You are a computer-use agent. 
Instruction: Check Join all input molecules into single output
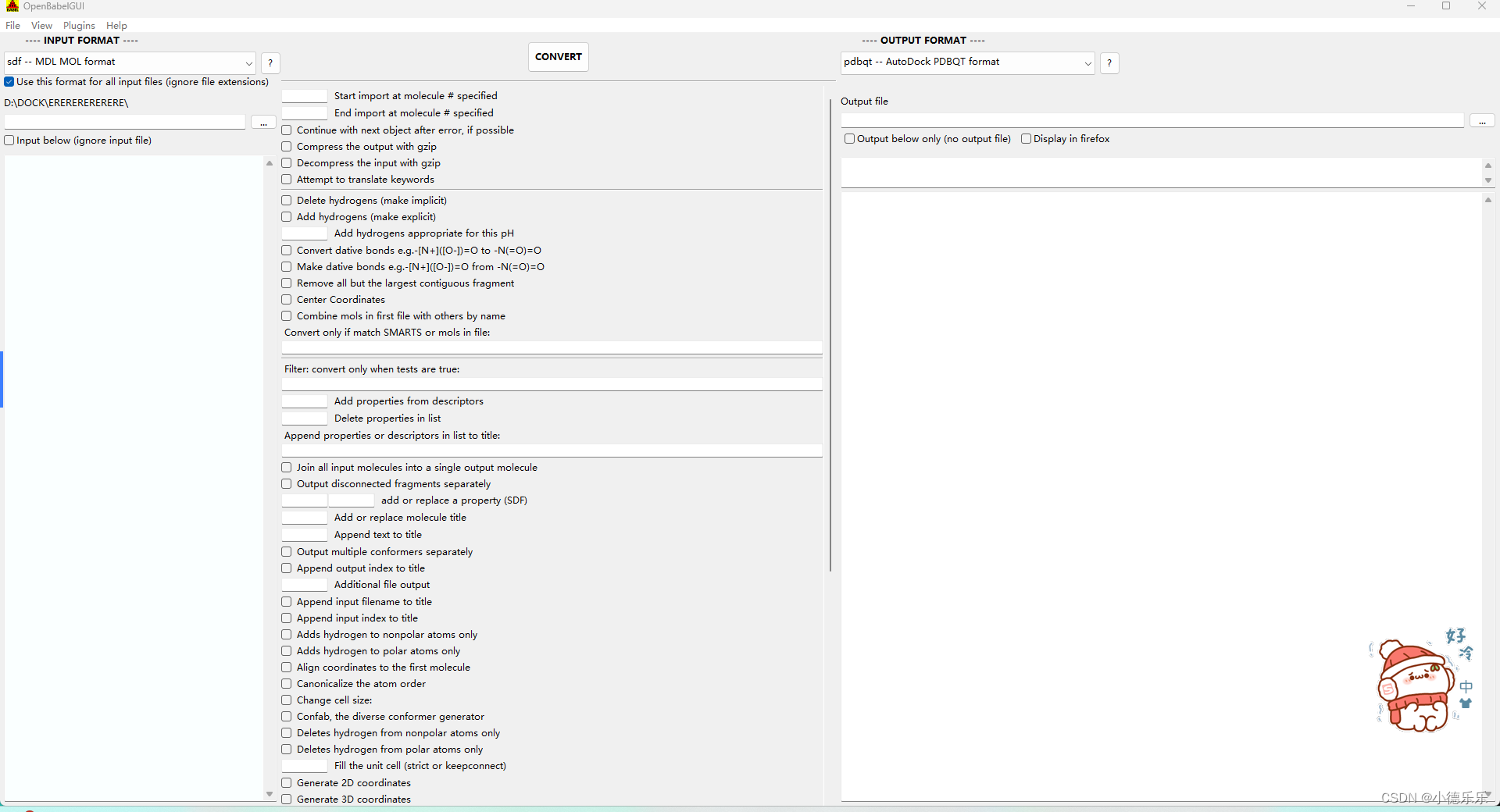pos(287,468)
